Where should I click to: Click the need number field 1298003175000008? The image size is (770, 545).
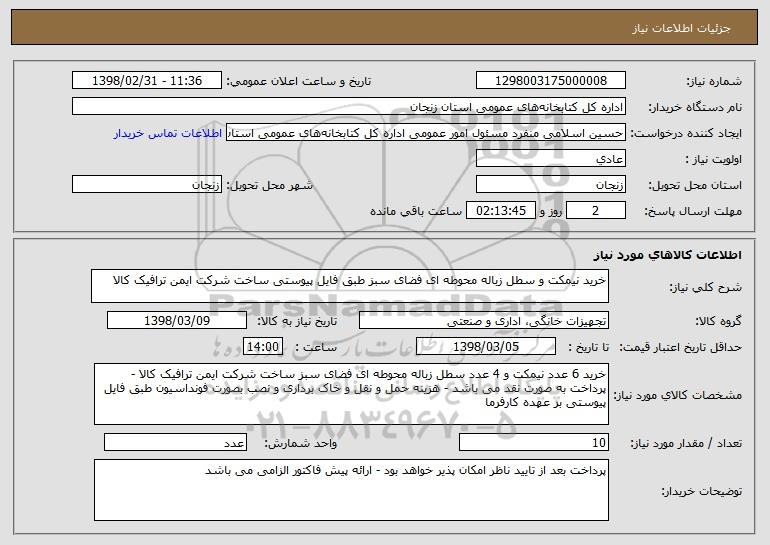pyautogui.click(x=552, y=80)
